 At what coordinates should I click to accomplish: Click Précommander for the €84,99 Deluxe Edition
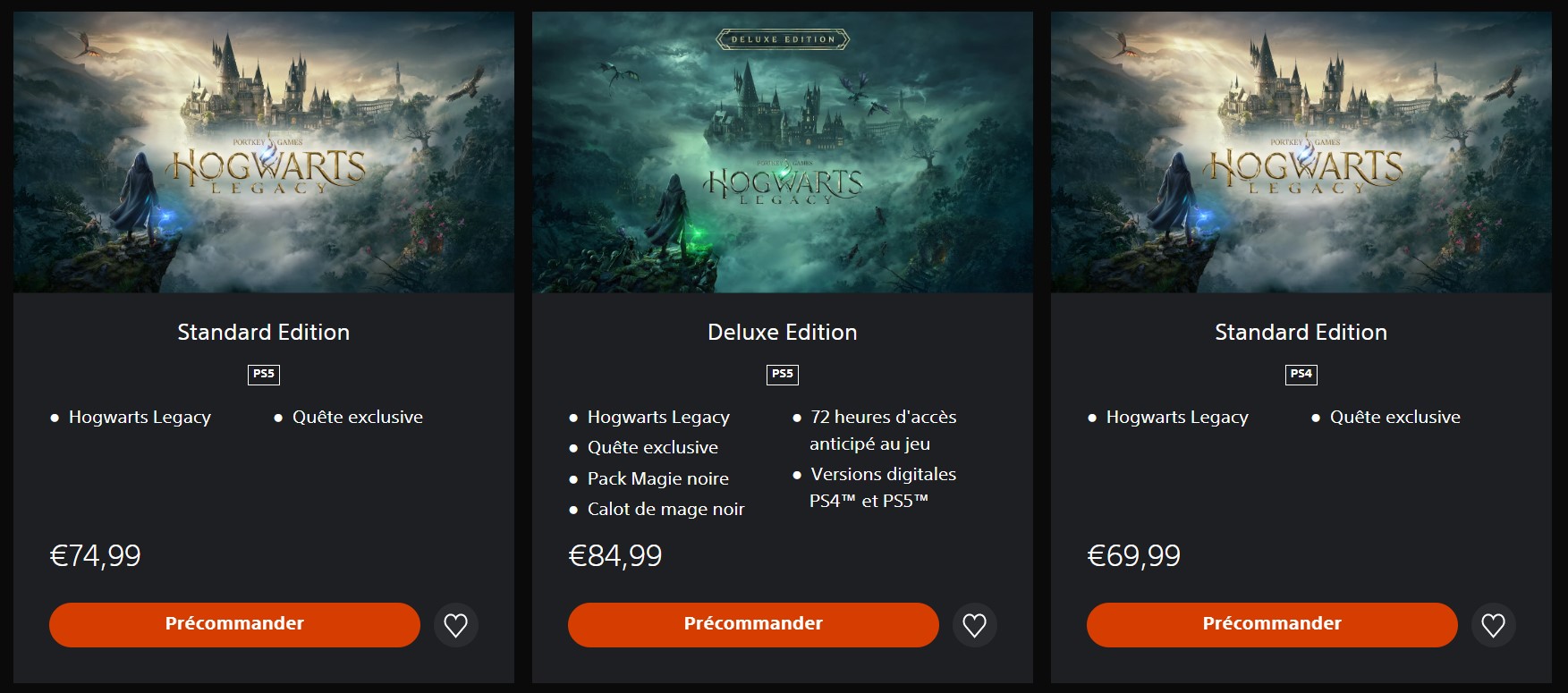point(753,624)
